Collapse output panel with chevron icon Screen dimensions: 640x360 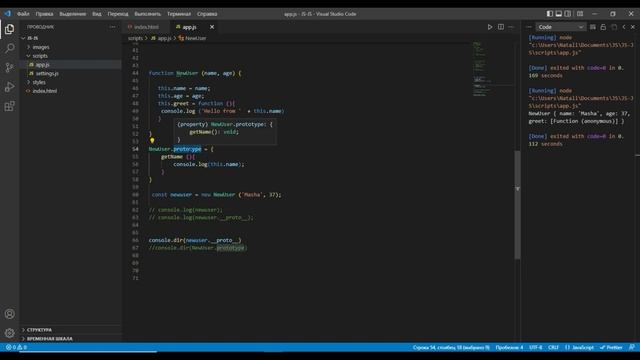(x=624, y=27)
